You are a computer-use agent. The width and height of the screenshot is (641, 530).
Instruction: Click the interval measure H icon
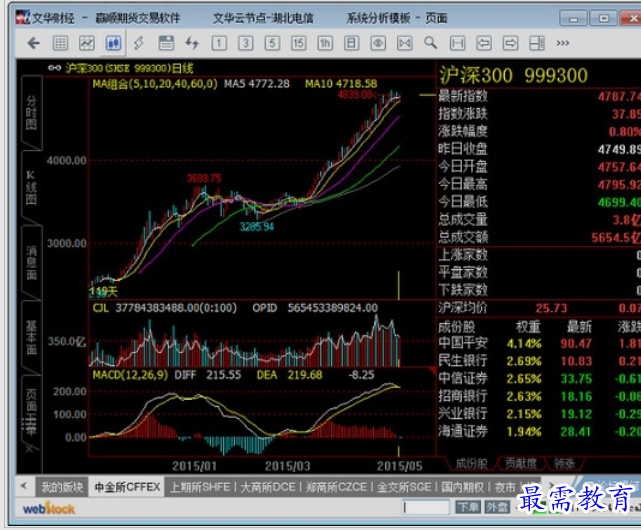pyautogui.click(x=457, y=43)
